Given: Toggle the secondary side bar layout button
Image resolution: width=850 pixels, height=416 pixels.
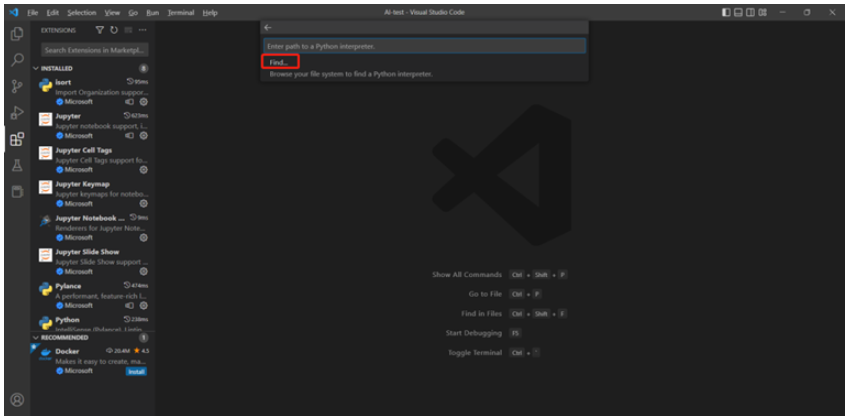Looking at the screenshot, I should pos(750,12).
